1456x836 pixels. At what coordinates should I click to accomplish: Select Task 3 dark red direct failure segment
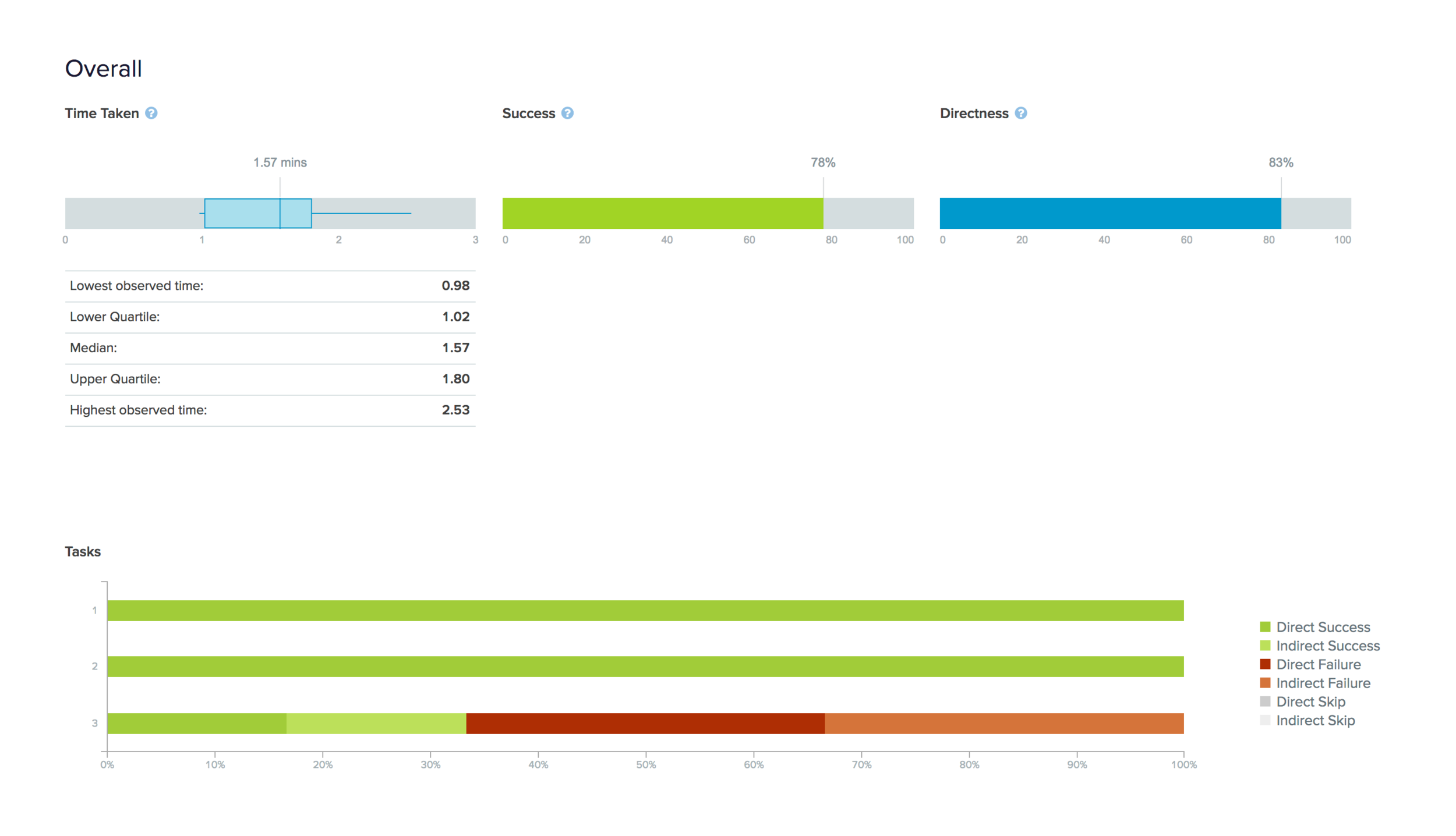tap(645, 723)
